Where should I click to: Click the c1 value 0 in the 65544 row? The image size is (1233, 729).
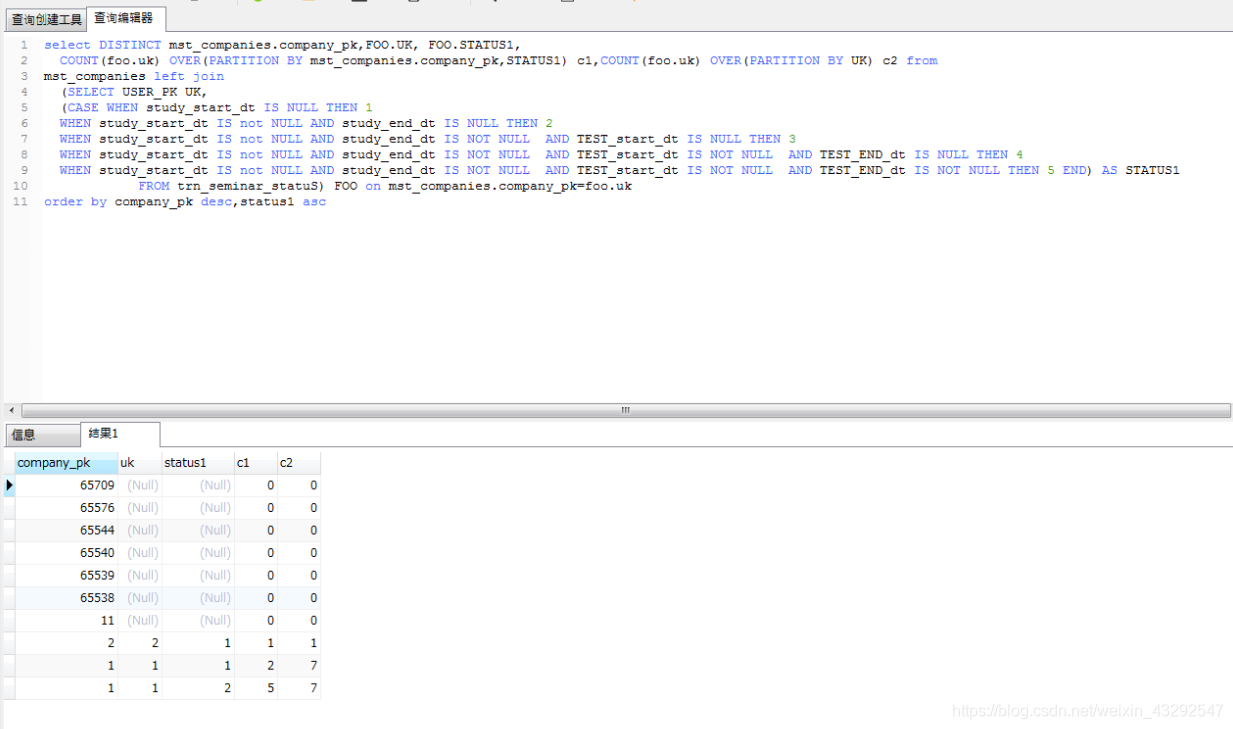pos(256,530)
